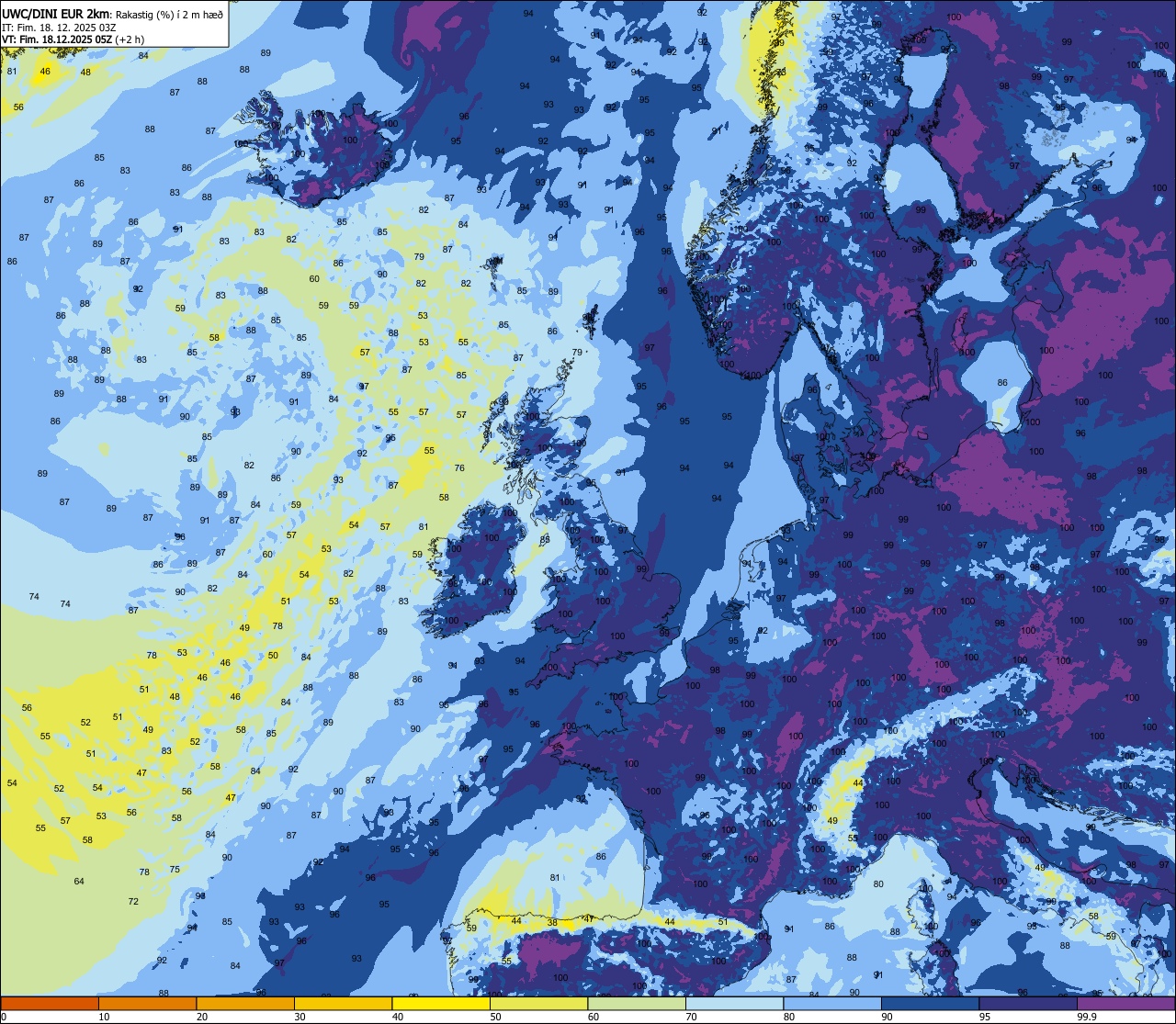Select the purple legend swatch above 99.9
Image resolution: width=1176 pixels, height=1024 pixels.
tap(1125, 1003)
